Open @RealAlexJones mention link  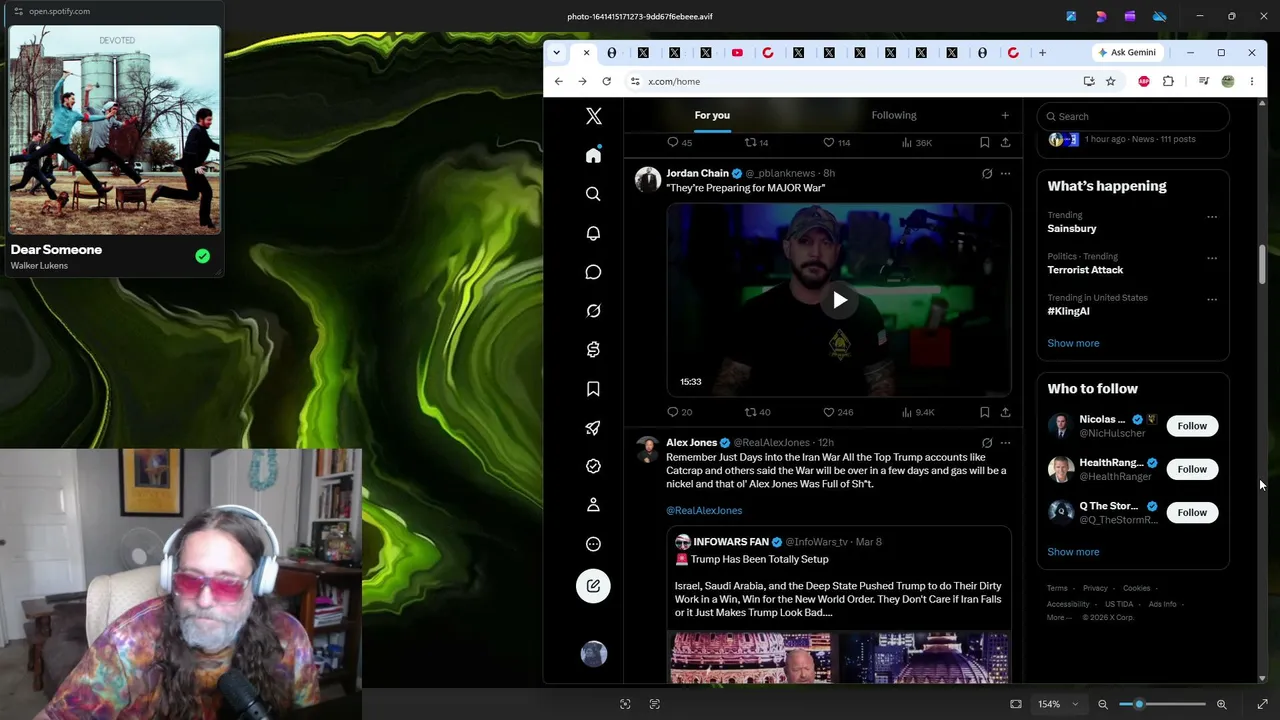704,510
